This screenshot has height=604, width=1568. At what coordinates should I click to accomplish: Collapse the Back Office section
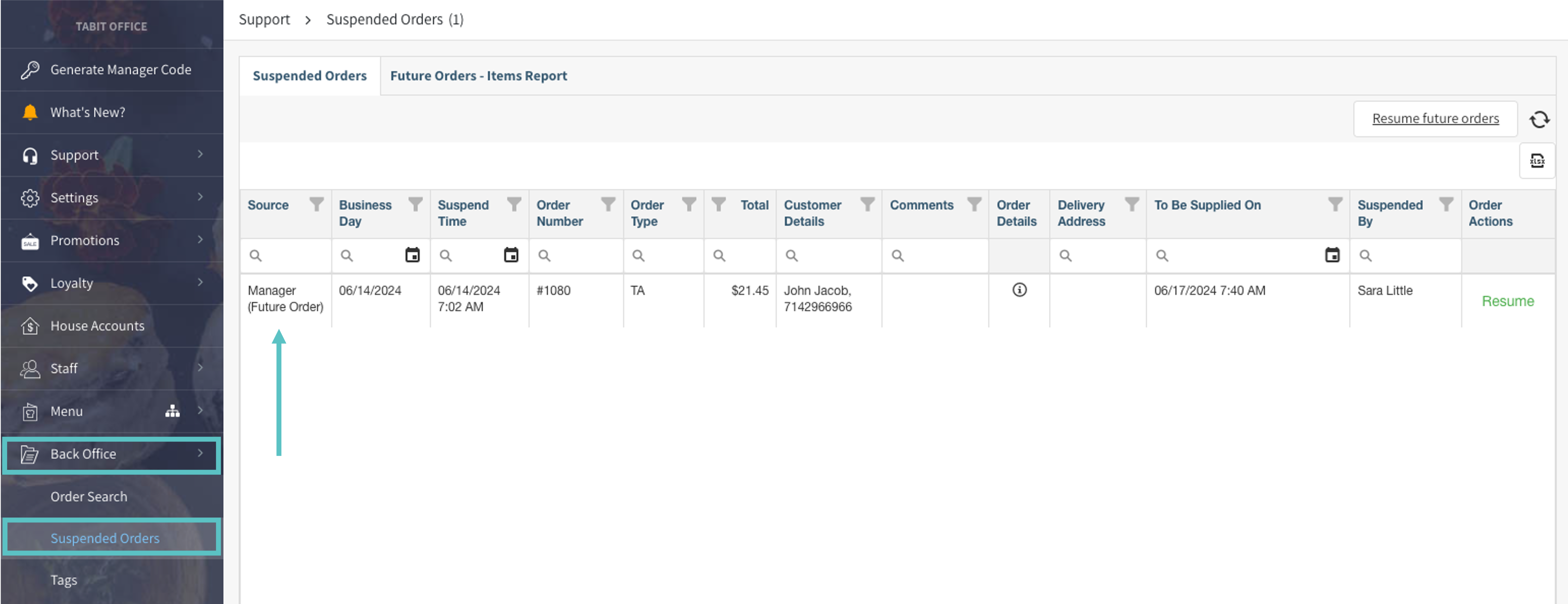click(111, 454)
